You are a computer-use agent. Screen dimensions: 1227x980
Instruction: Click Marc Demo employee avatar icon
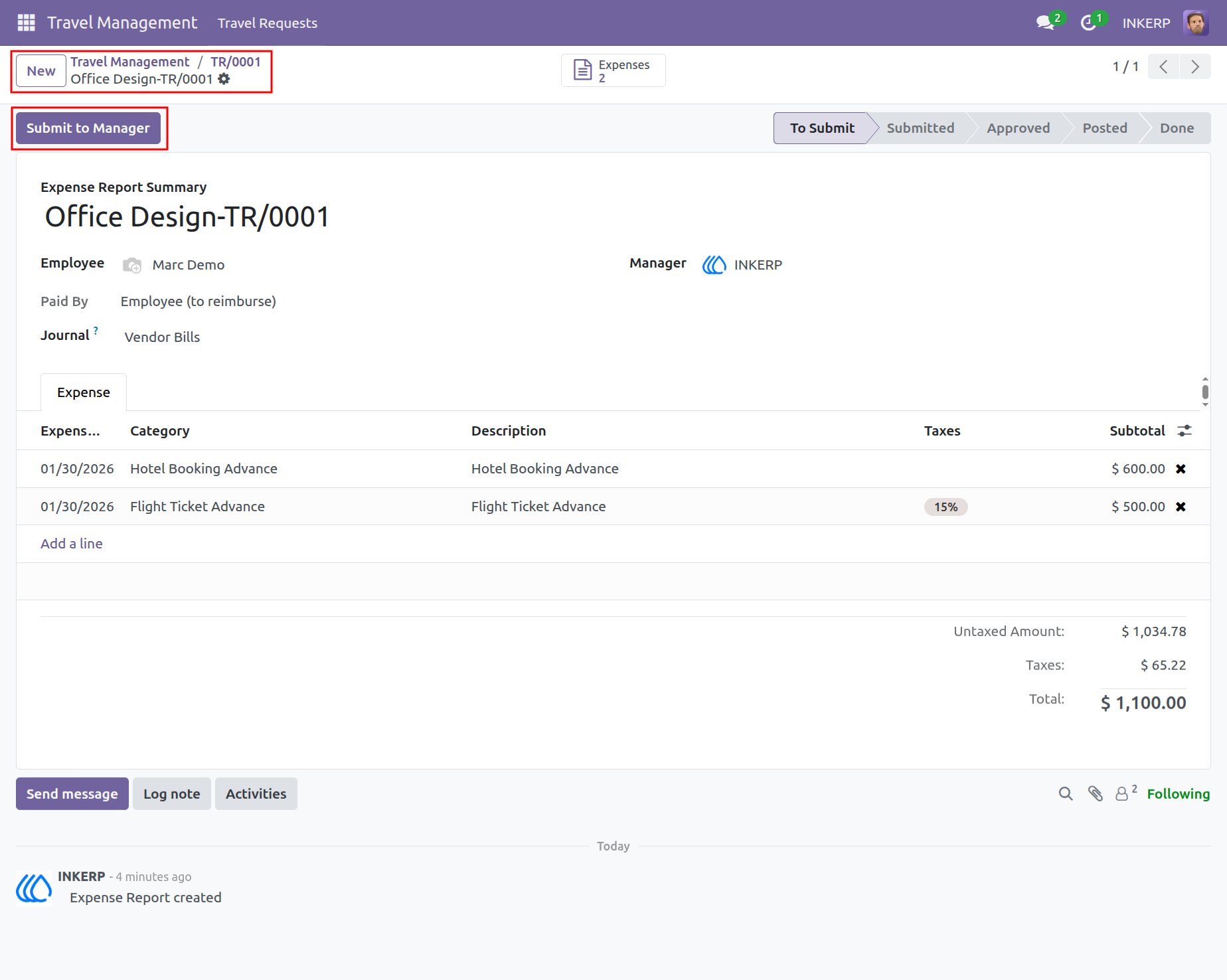point(132,265)
